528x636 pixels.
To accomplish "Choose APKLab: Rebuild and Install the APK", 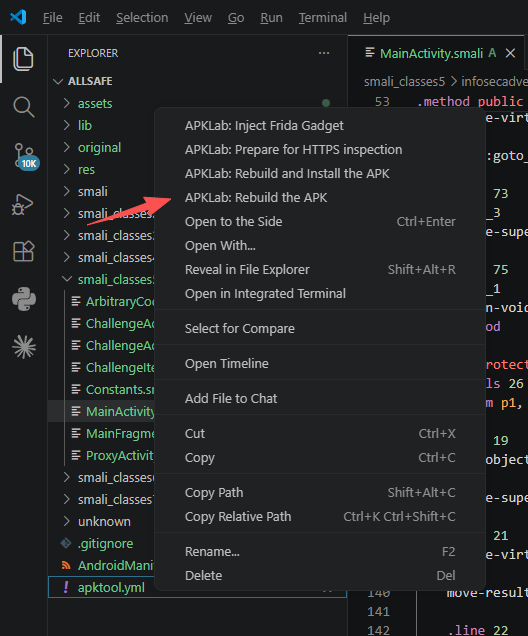I will (x=320, y=174).
